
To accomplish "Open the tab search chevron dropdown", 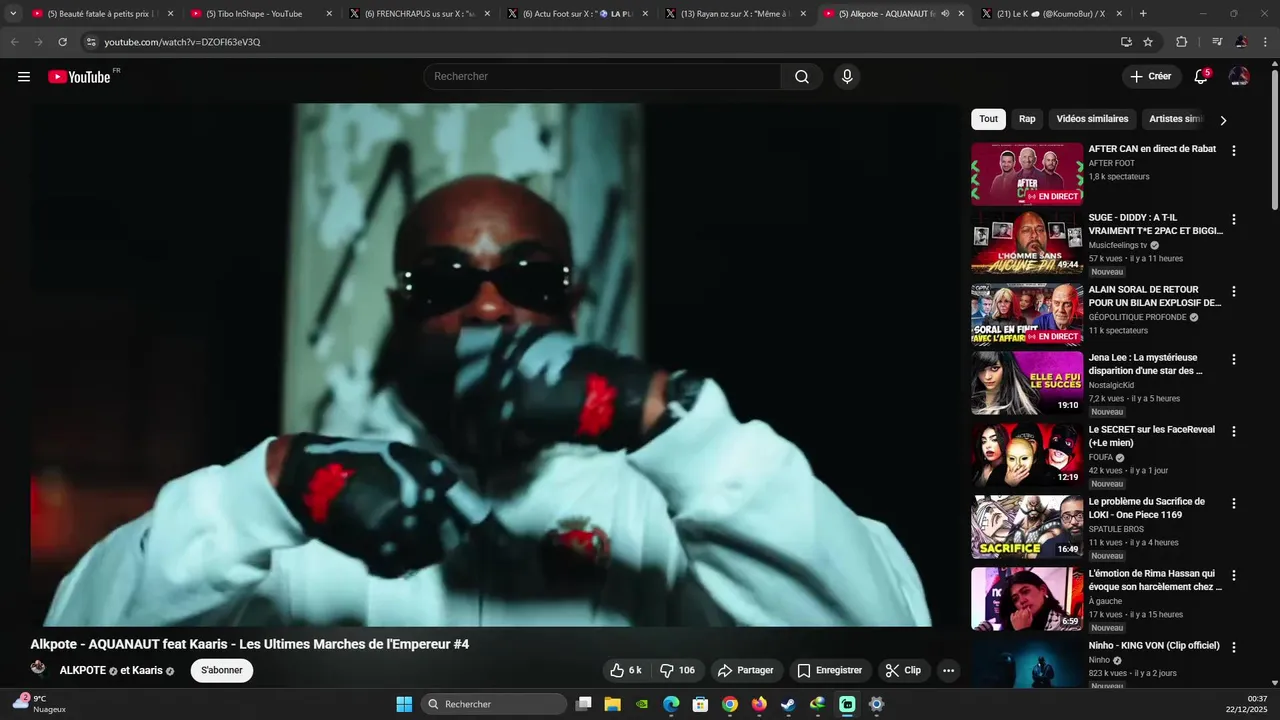I will [x=13, y=14].
